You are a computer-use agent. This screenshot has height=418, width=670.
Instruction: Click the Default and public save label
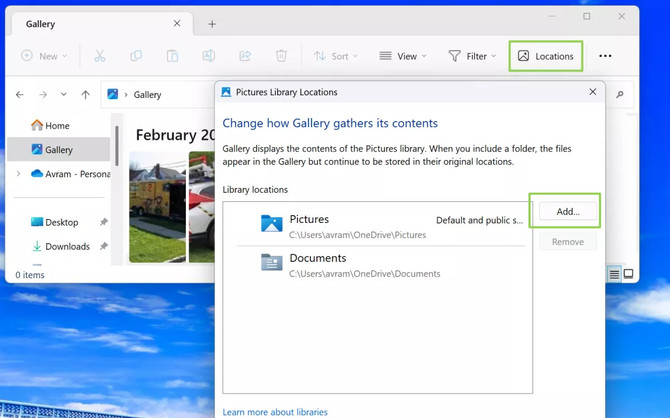(x=479, y=220)
